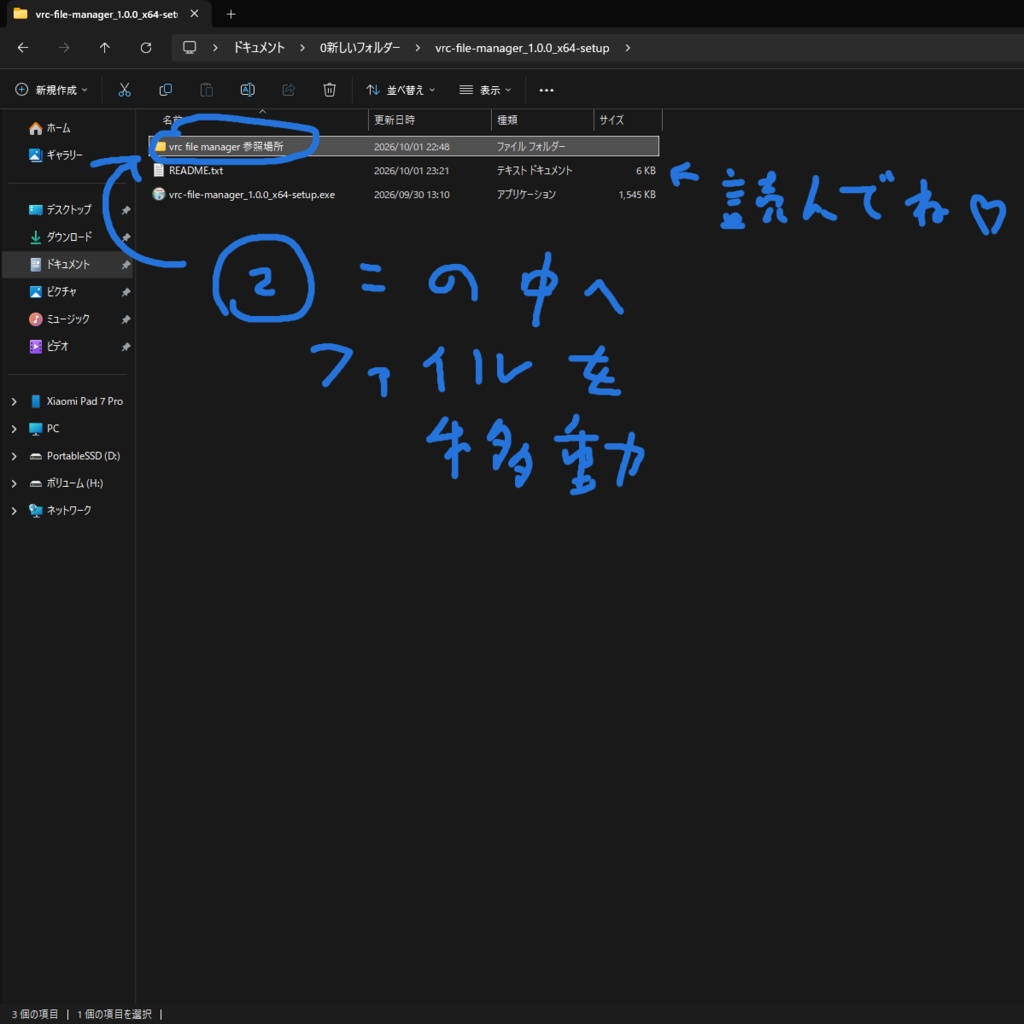Expand the PC tree node
Viewport: 1024px width, 1024px height.
click(x=14, y=429)
